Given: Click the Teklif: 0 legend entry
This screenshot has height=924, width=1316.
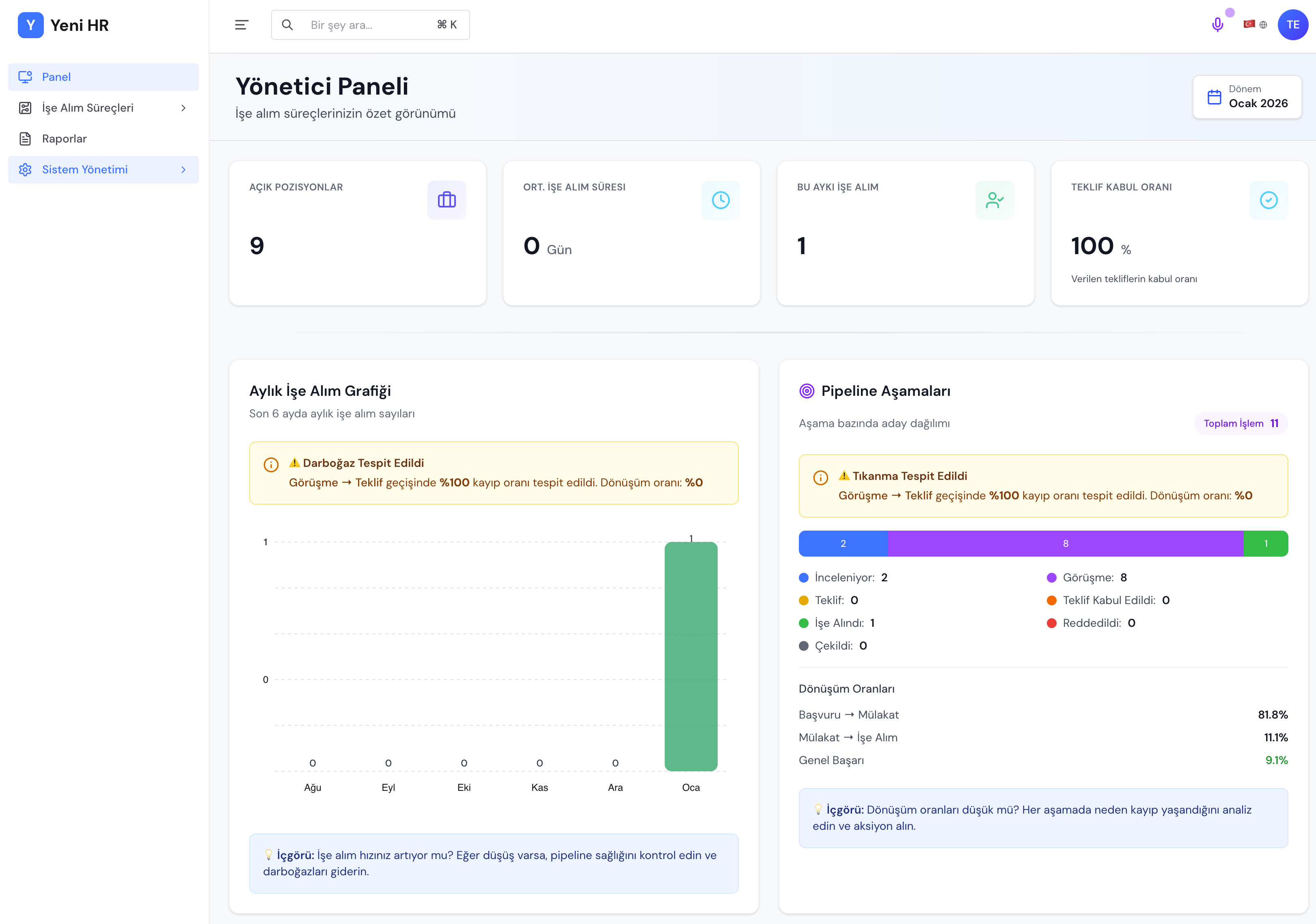Looking at the screenshot, I should tap(828, 600).
